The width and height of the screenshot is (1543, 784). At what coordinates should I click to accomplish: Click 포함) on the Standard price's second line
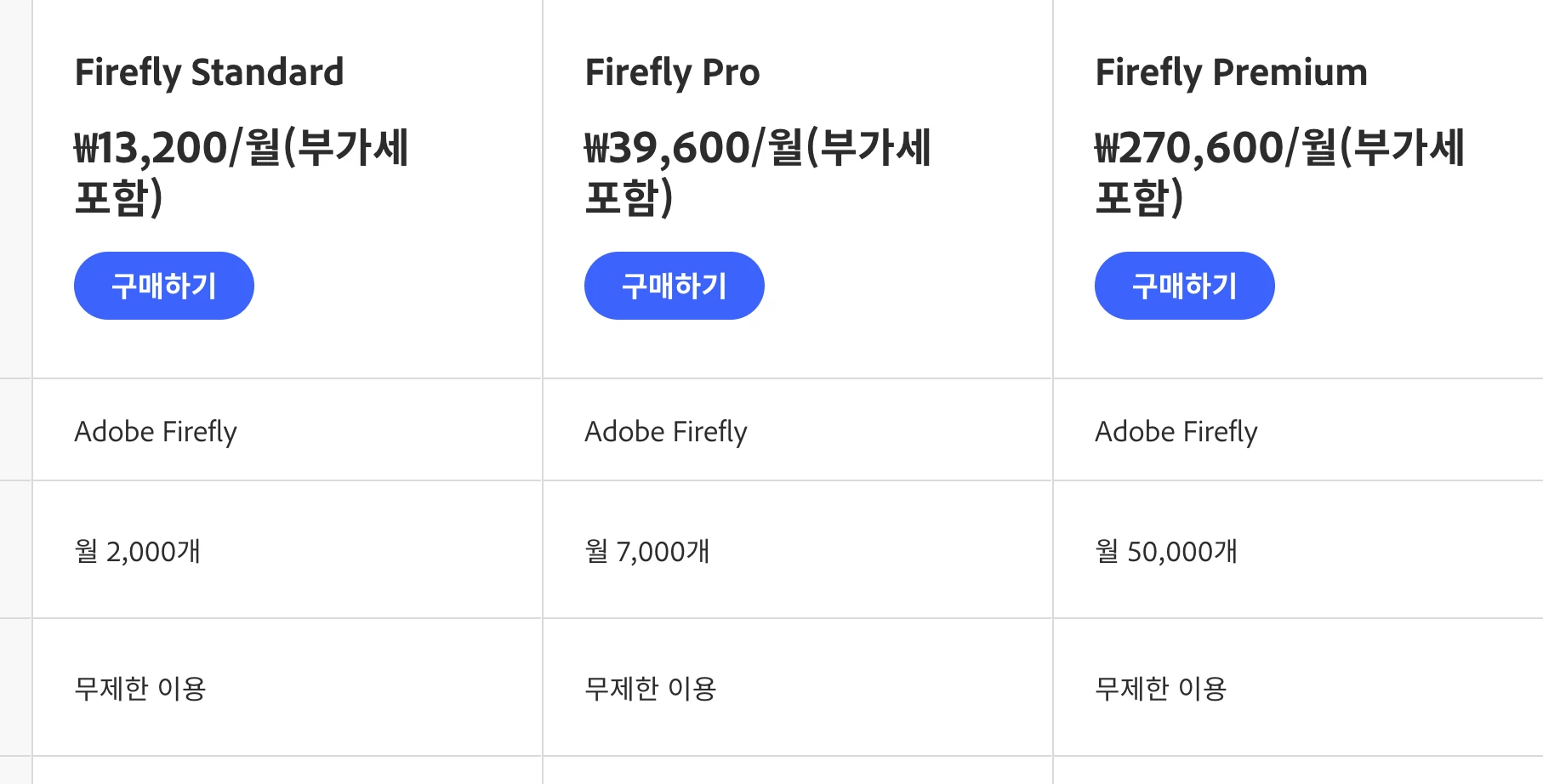[x=118, y=197]
